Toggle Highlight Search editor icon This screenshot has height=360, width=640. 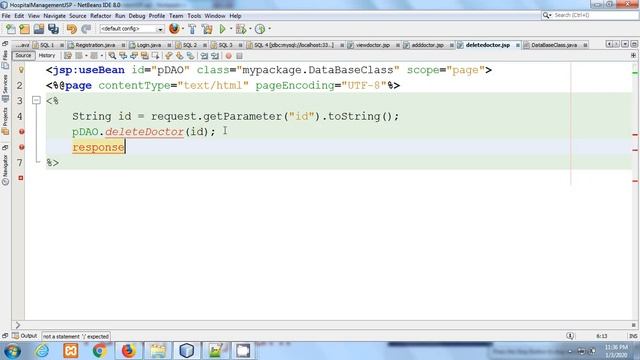pyautogui.click(x=144, y=56)
